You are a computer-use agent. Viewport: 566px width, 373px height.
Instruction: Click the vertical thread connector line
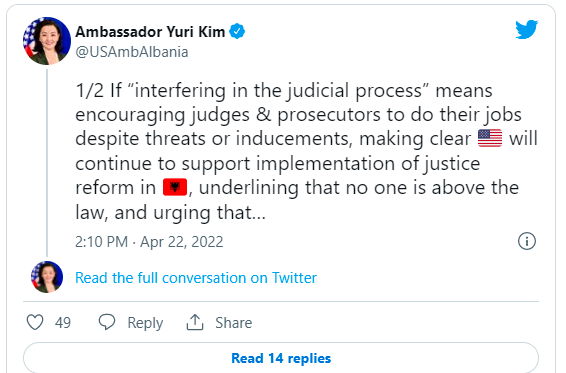coord(47,162)
